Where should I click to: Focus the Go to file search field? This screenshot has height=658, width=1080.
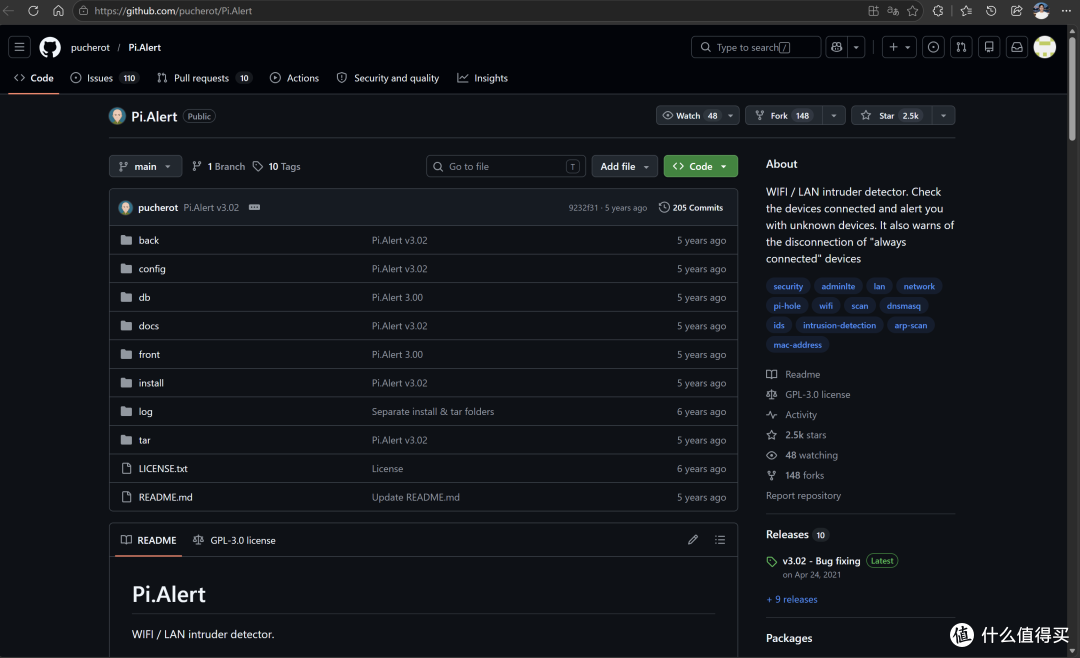506,166
